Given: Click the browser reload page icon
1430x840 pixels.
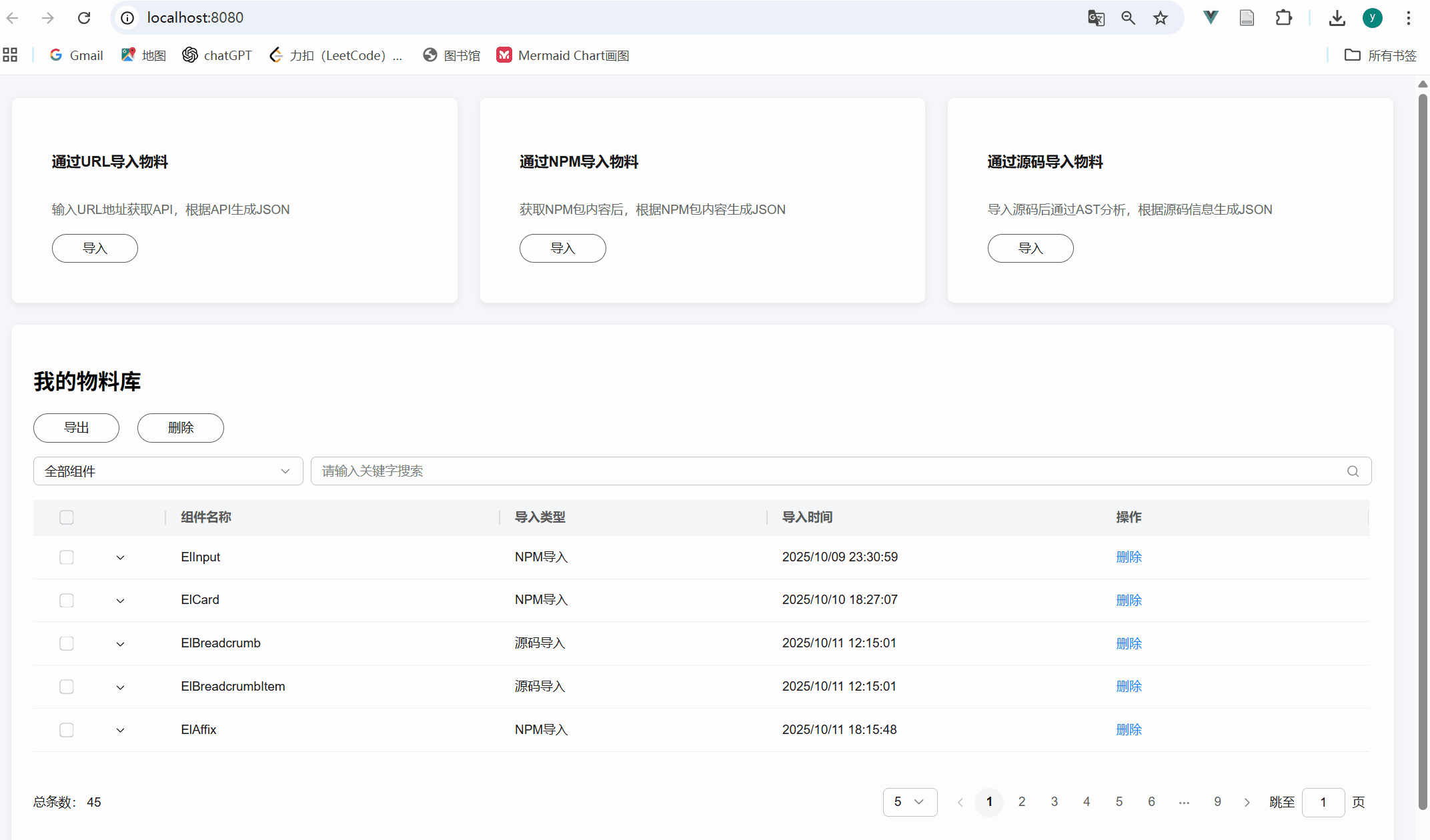Looking at the screenshot, I should tap(84, 18).
